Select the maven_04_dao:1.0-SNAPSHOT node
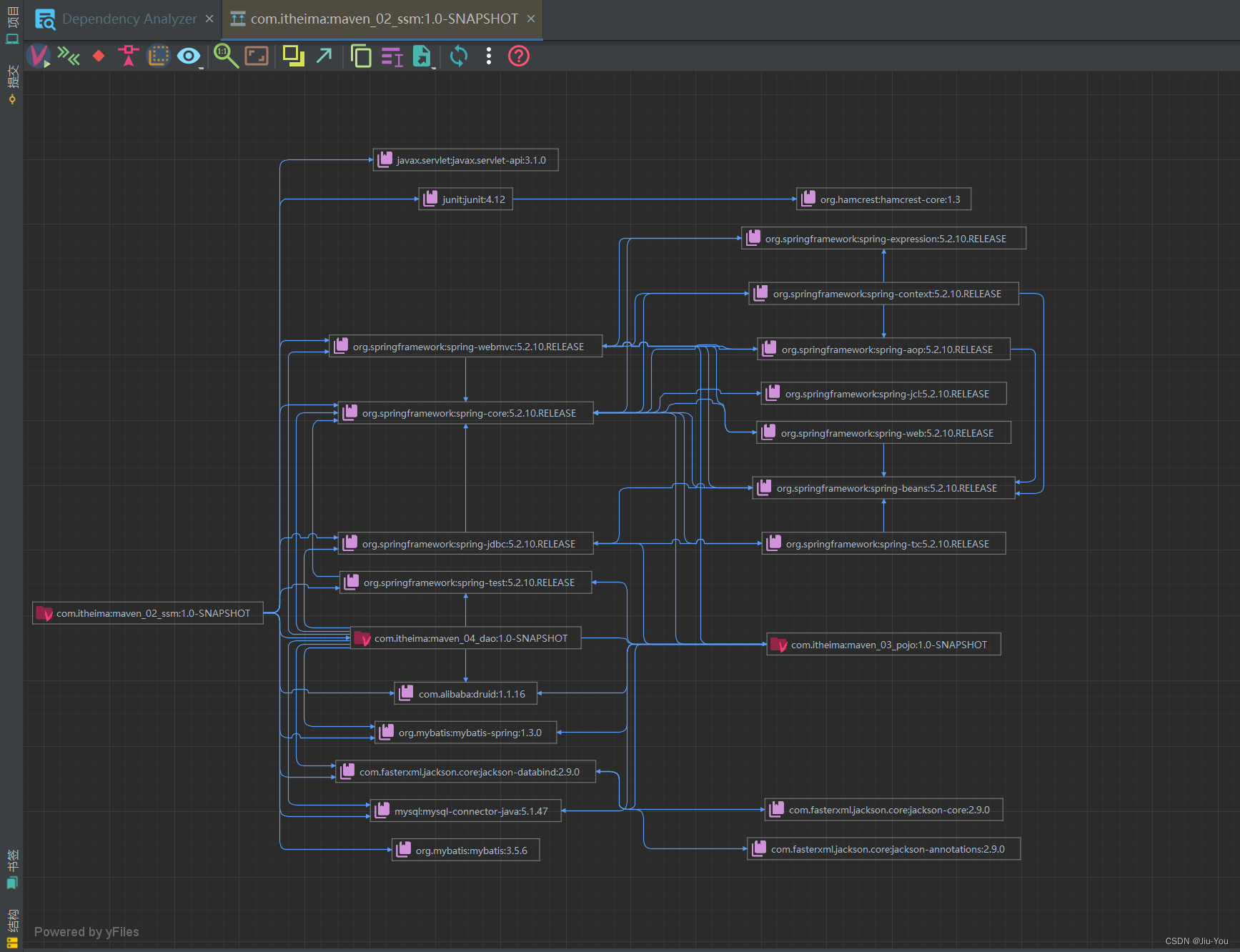 [465, 638]
